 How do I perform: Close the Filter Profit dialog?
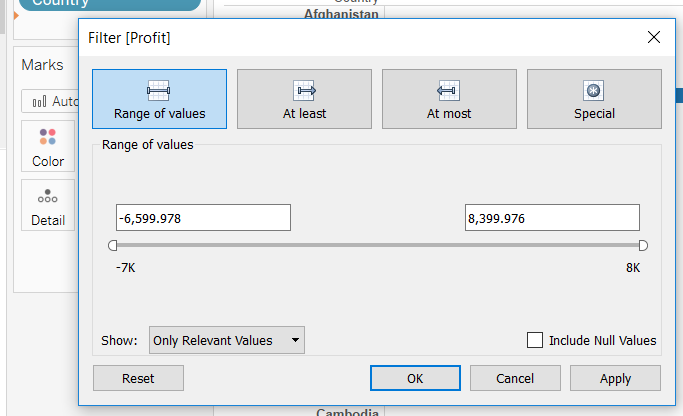[x=654, y=37]
